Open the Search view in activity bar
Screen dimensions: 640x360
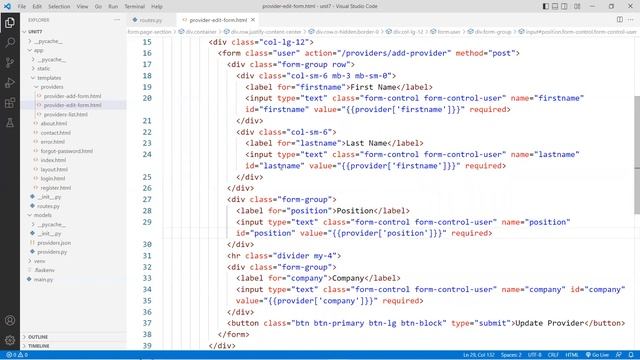point(10,42)
